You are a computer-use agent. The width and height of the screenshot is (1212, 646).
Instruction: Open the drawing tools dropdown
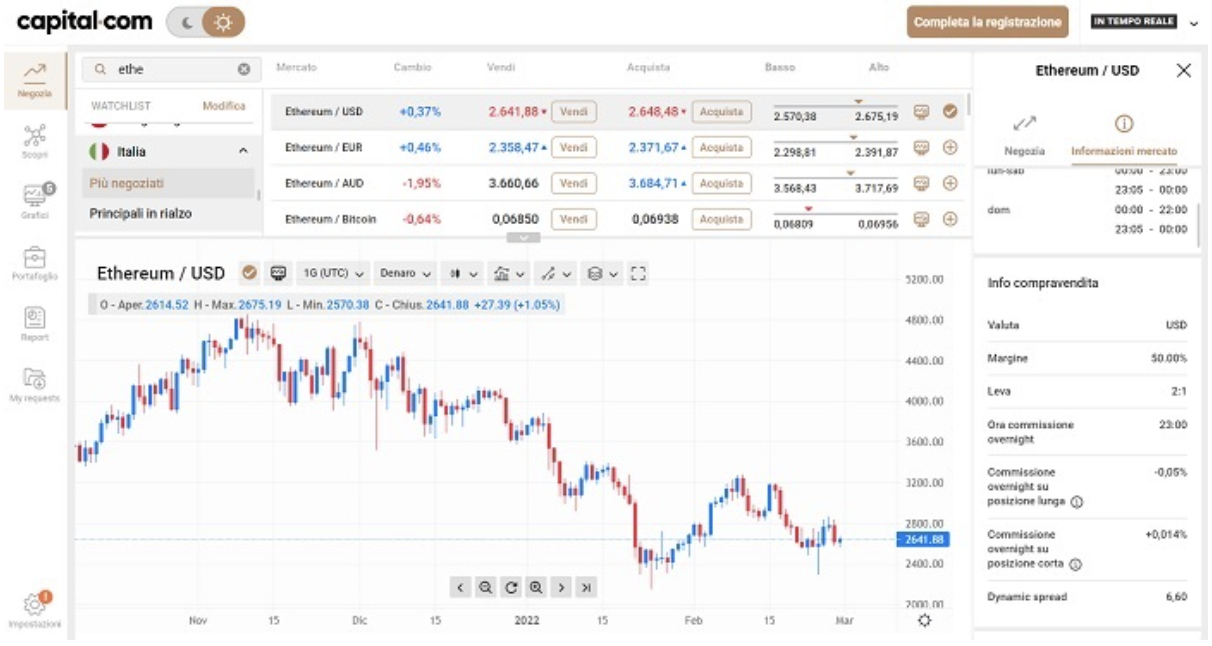pos(554,273)
